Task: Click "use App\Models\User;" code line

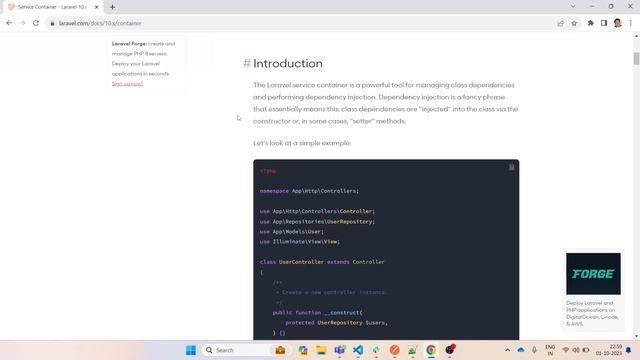Action: pyautogui.click(x=291, y=231)
